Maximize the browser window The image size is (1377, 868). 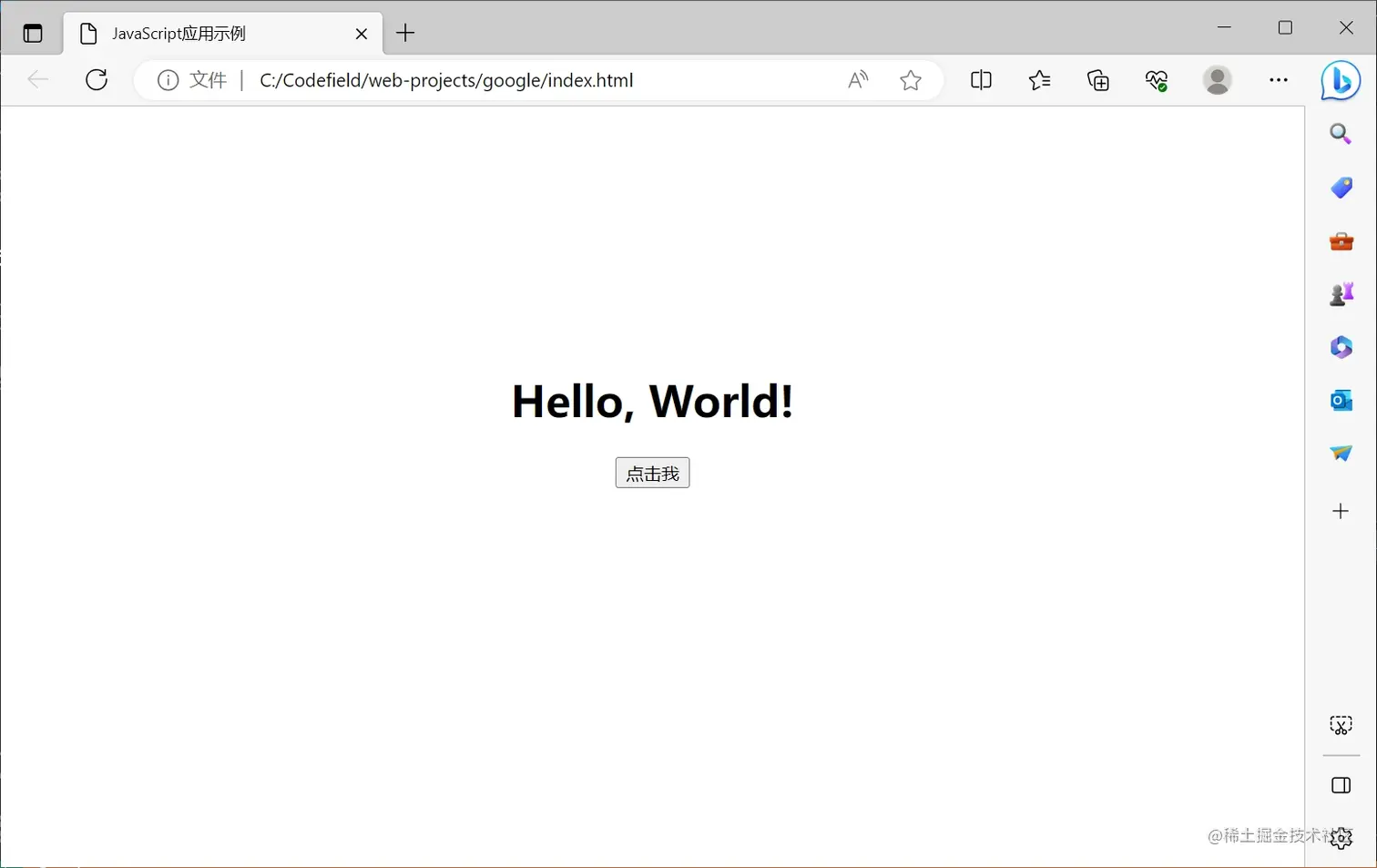click(1285, 27)
